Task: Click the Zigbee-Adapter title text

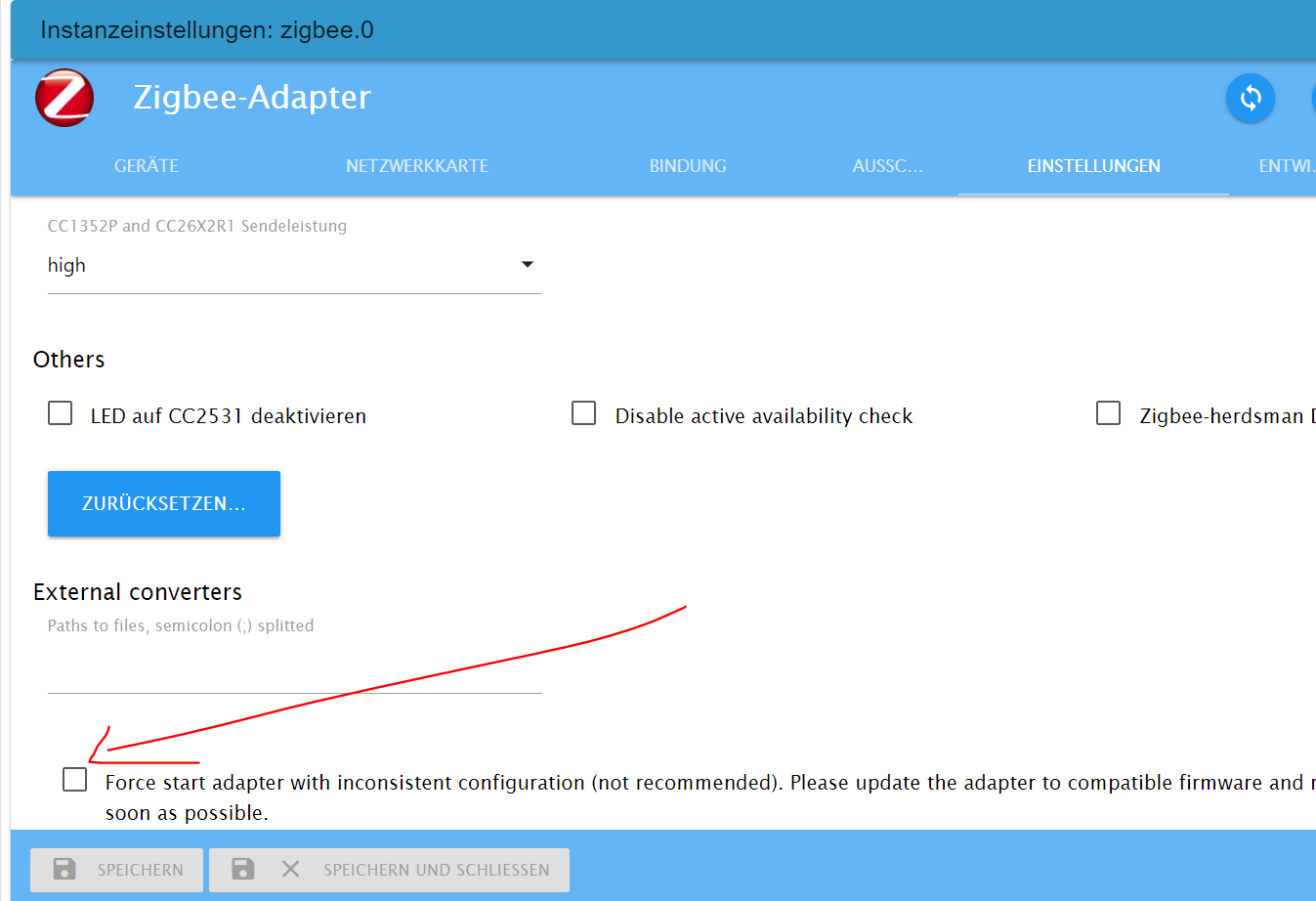Action: 252,97
